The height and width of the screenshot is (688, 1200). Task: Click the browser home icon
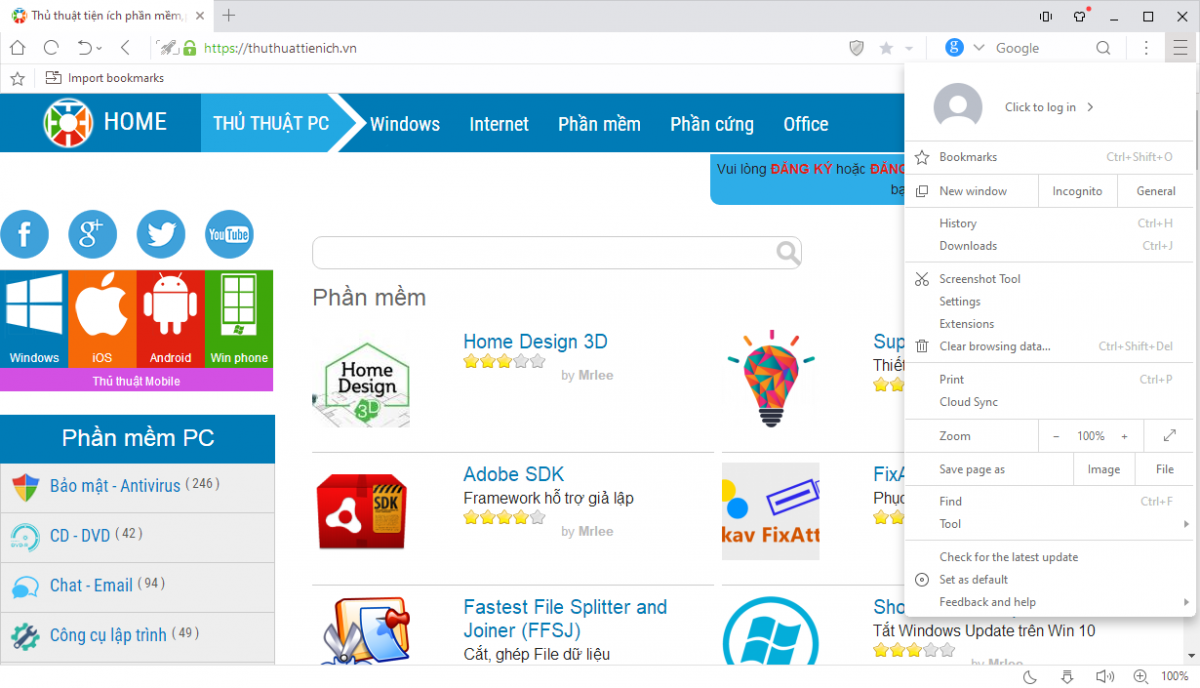[x=17, y=47]
